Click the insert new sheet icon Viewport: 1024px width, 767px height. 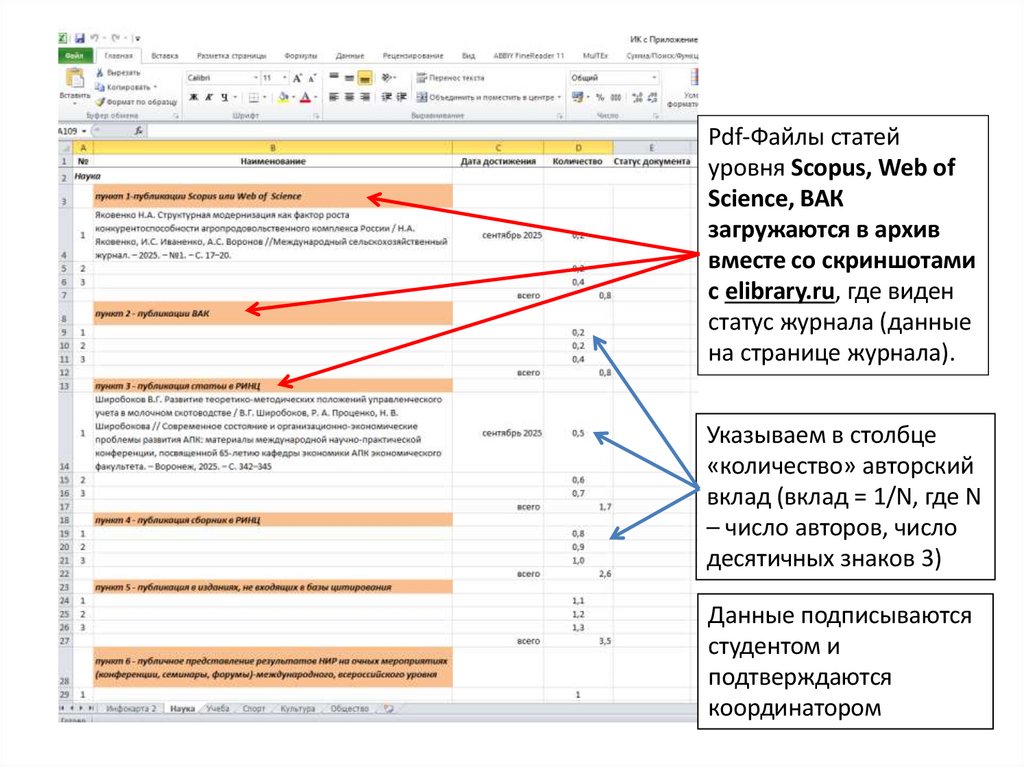[389, 709]
